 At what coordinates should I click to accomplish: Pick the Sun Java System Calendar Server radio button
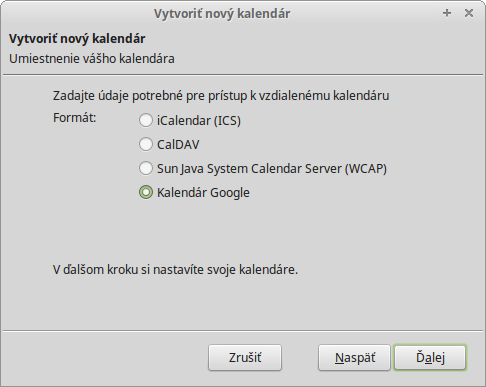coord(146,168)
